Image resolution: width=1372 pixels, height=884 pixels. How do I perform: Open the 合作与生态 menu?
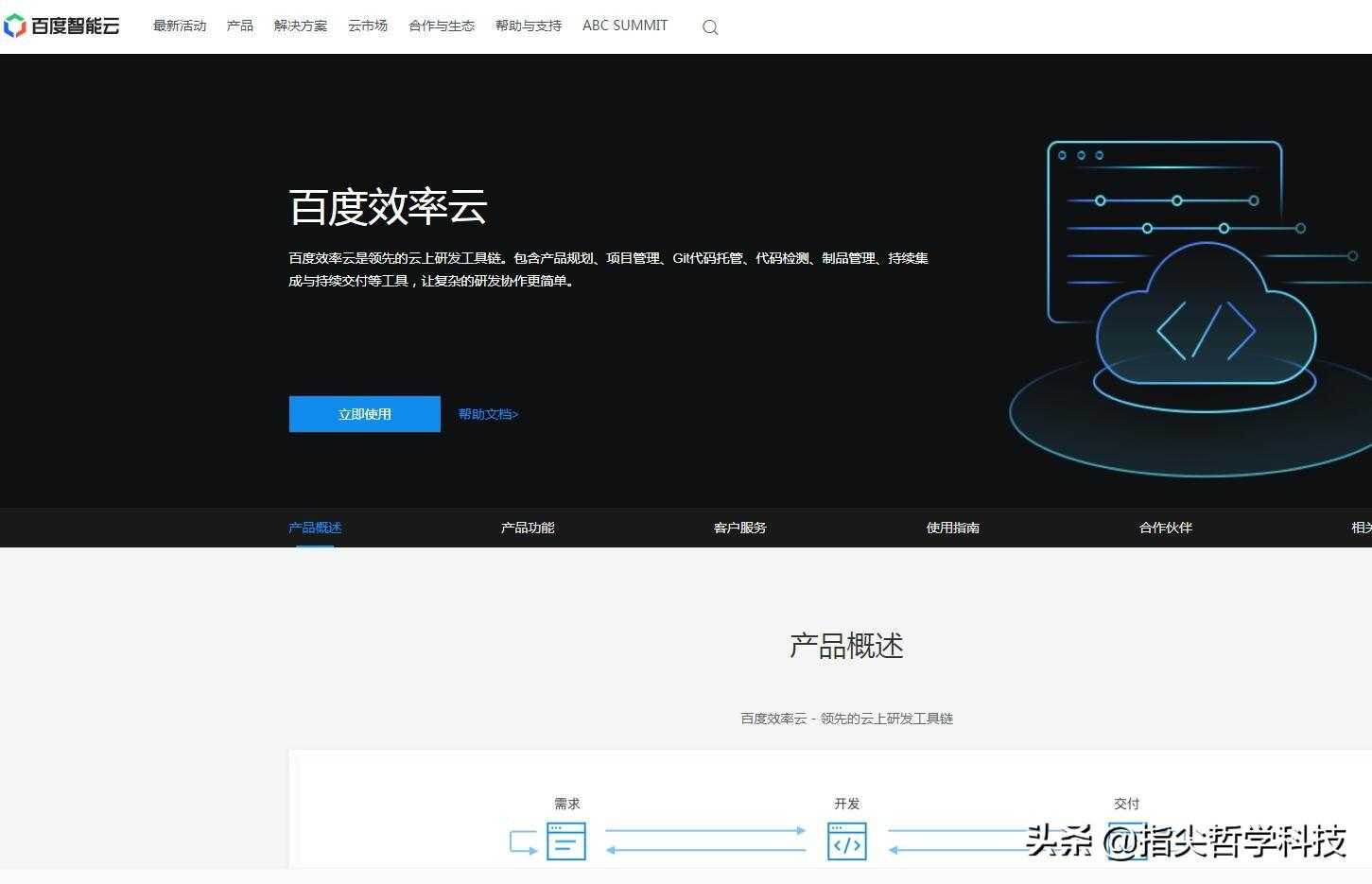click(x=442, y=26)
